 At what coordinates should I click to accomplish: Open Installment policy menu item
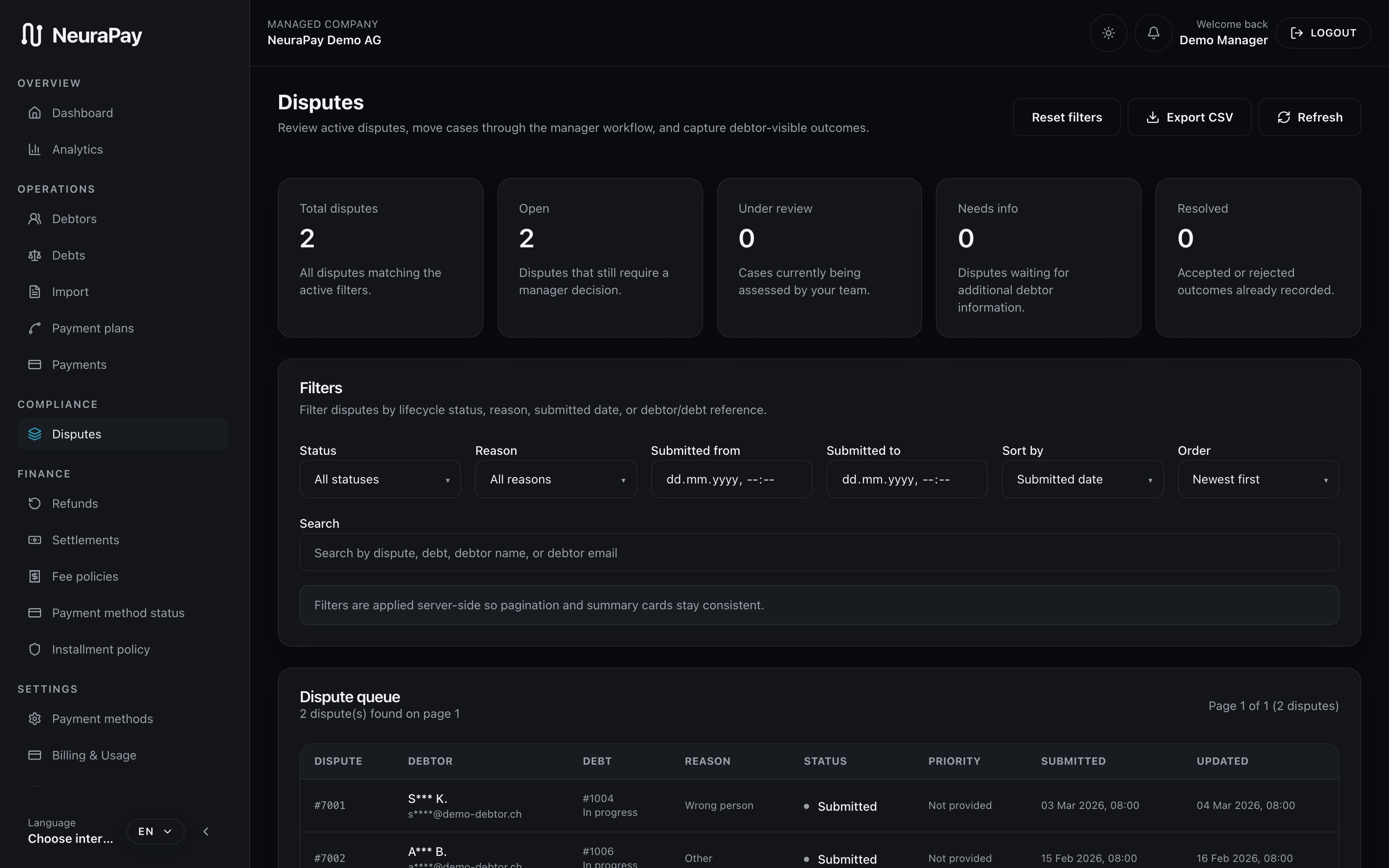[x=123, y=649]
